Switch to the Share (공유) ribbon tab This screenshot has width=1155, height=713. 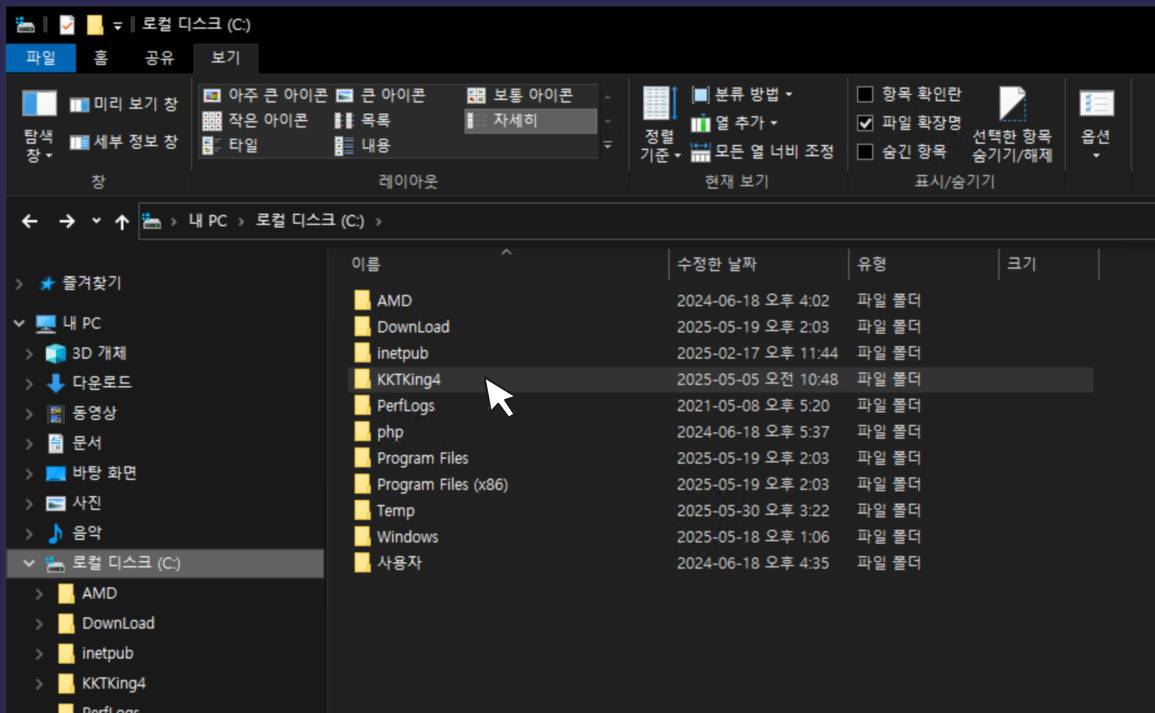click(160, 58)
